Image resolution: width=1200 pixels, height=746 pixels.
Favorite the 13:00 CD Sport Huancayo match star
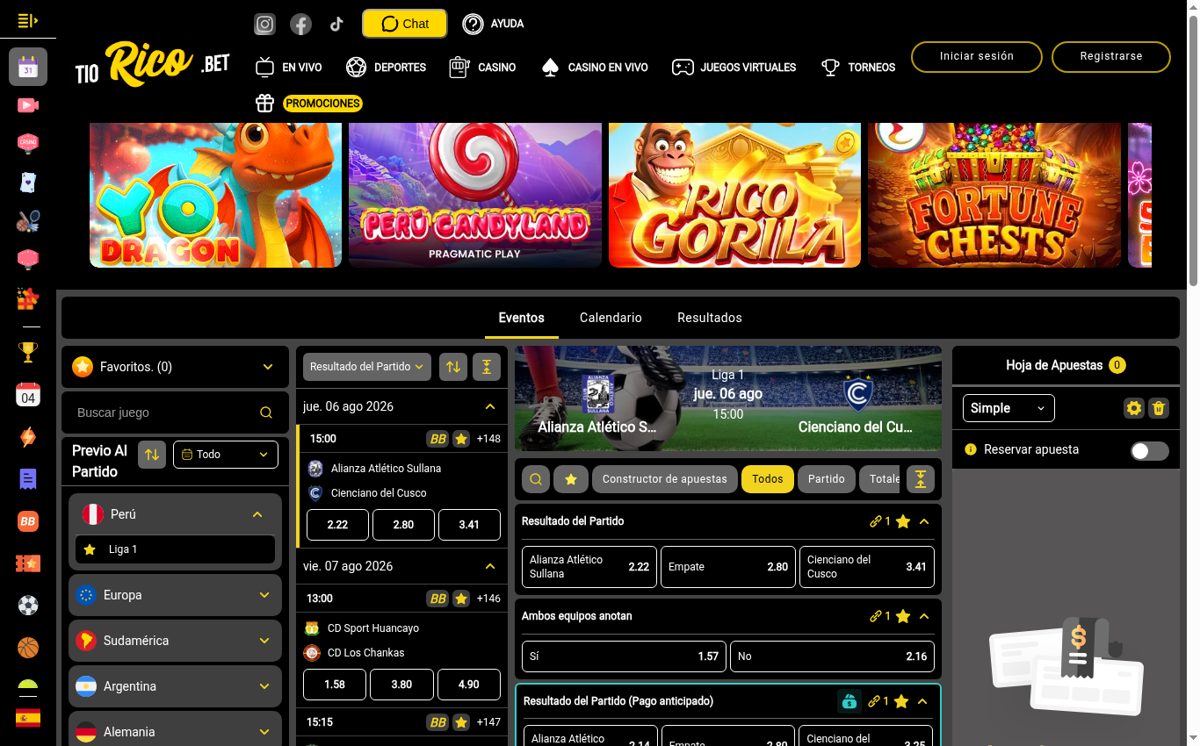[x=461, y=598]
